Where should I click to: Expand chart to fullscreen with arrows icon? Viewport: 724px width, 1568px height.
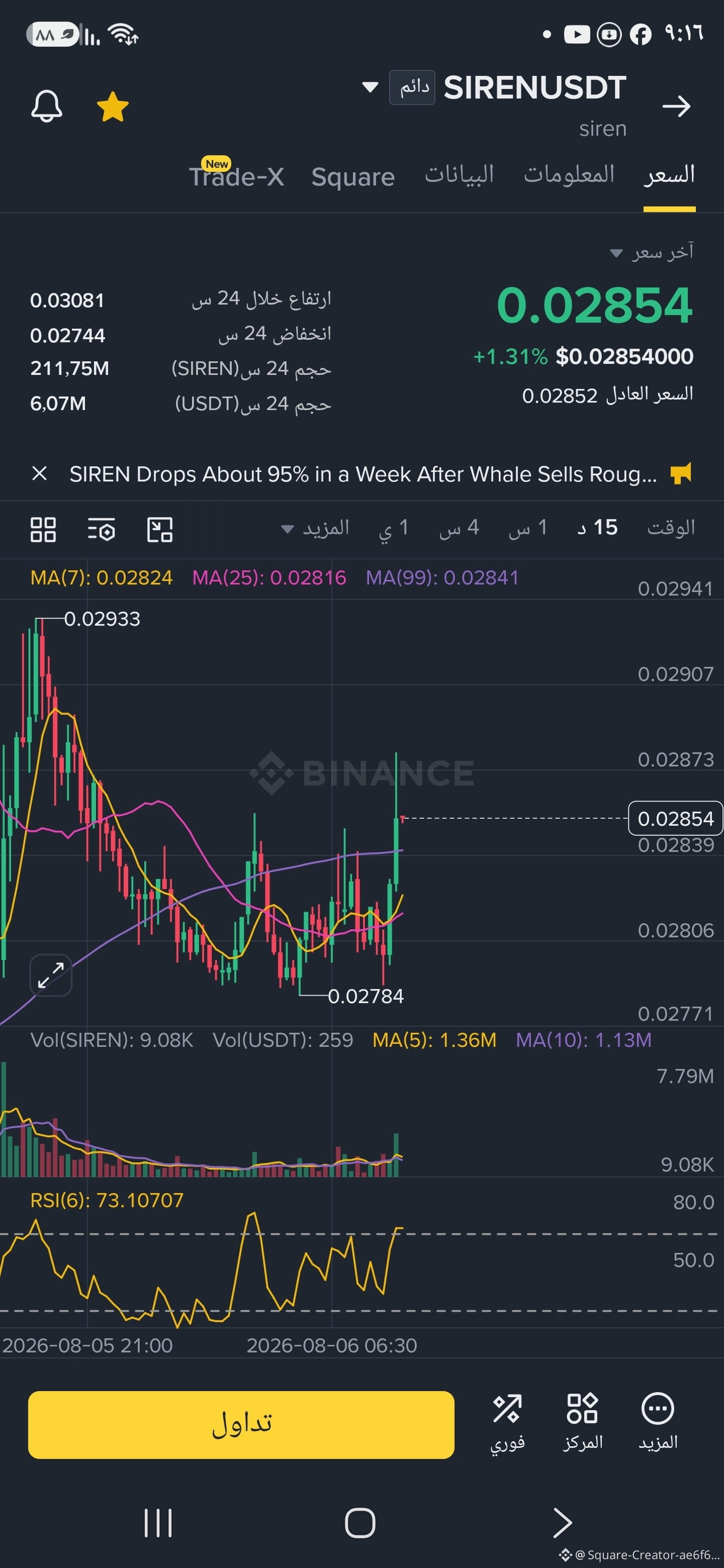(x=51, y=975)
